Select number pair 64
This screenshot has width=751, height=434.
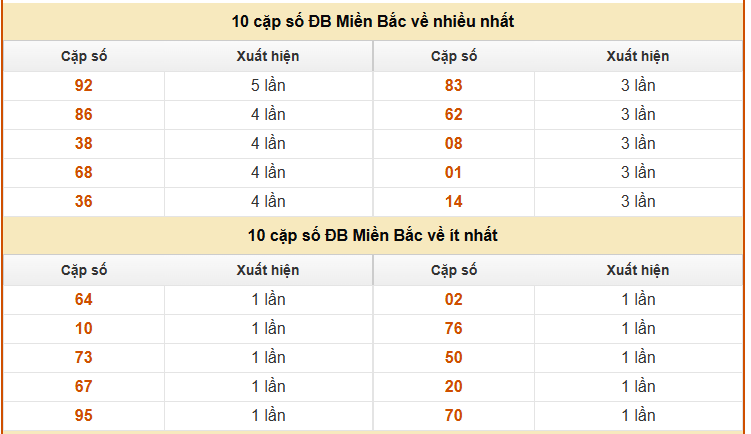pyautogui.click(x=84, y=300)
